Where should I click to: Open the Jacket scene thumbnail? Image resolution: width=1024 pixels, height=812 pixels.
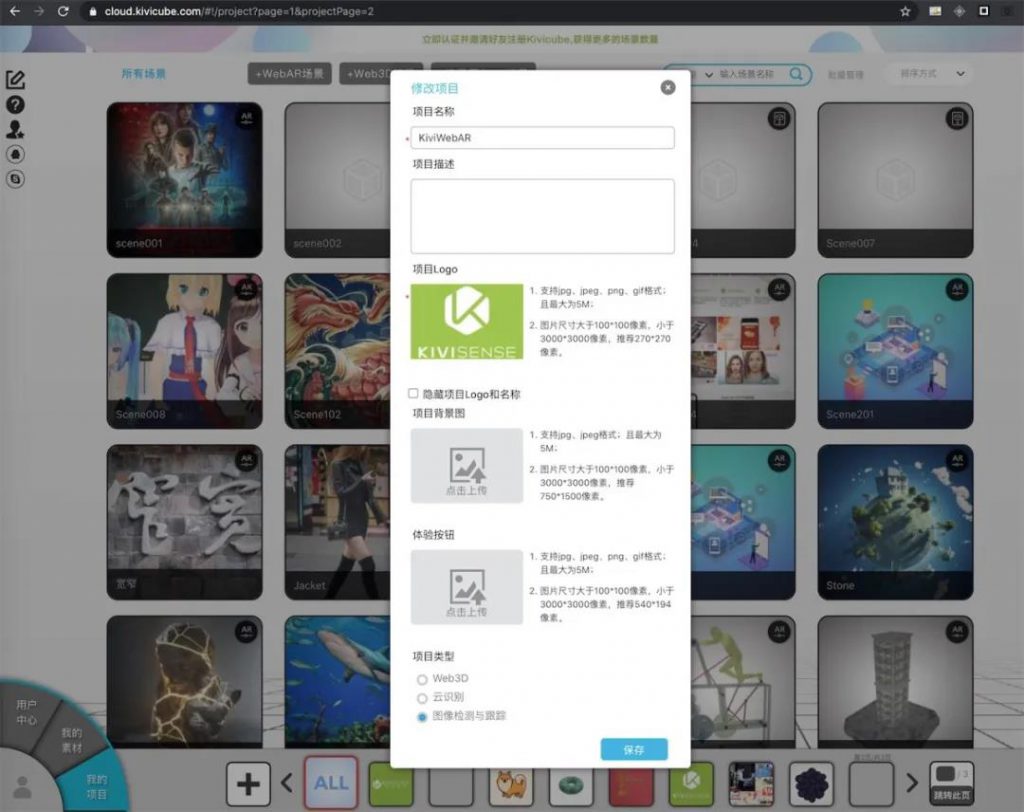[338, 522]
